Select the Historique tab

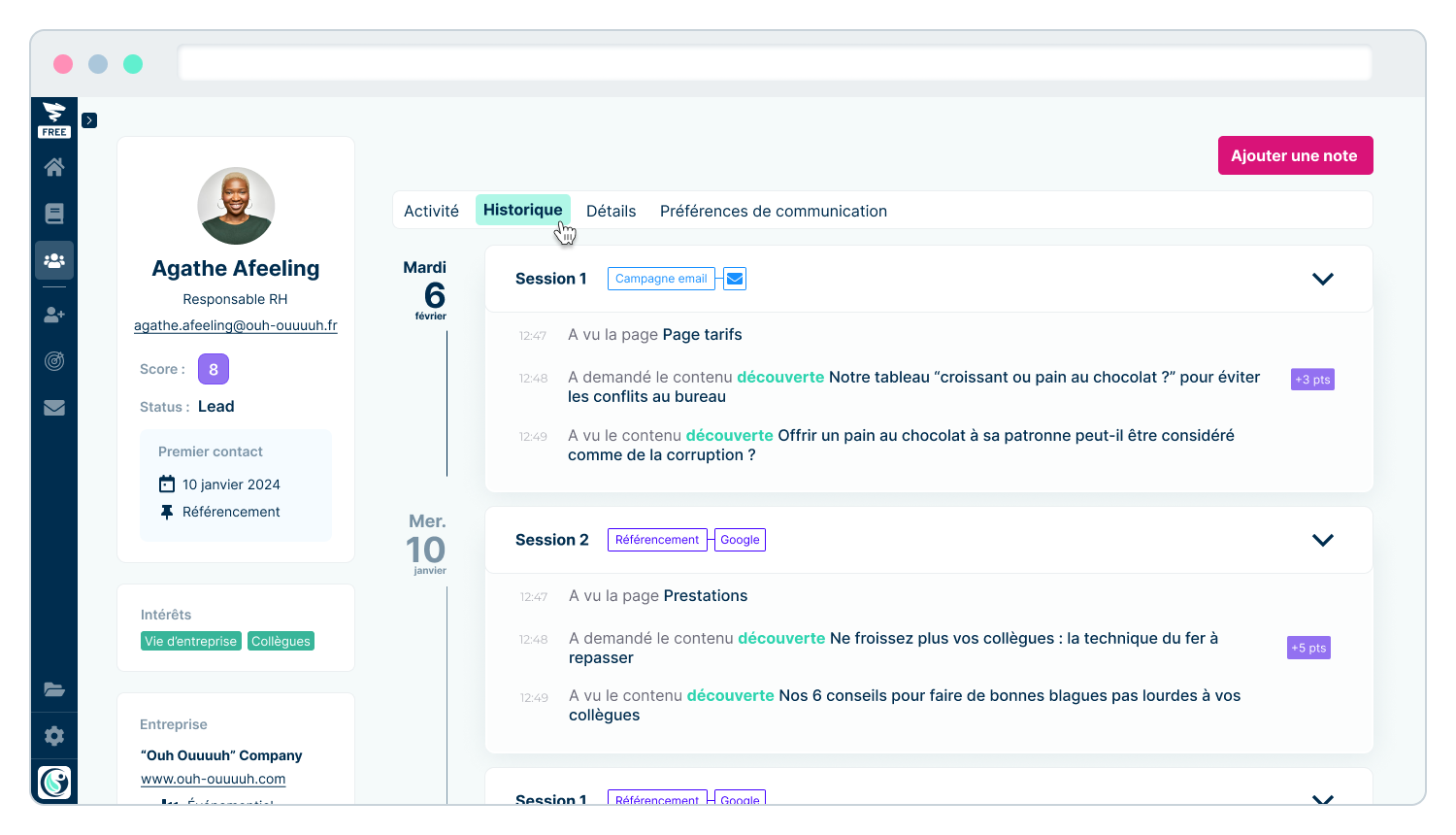[522, 210]
